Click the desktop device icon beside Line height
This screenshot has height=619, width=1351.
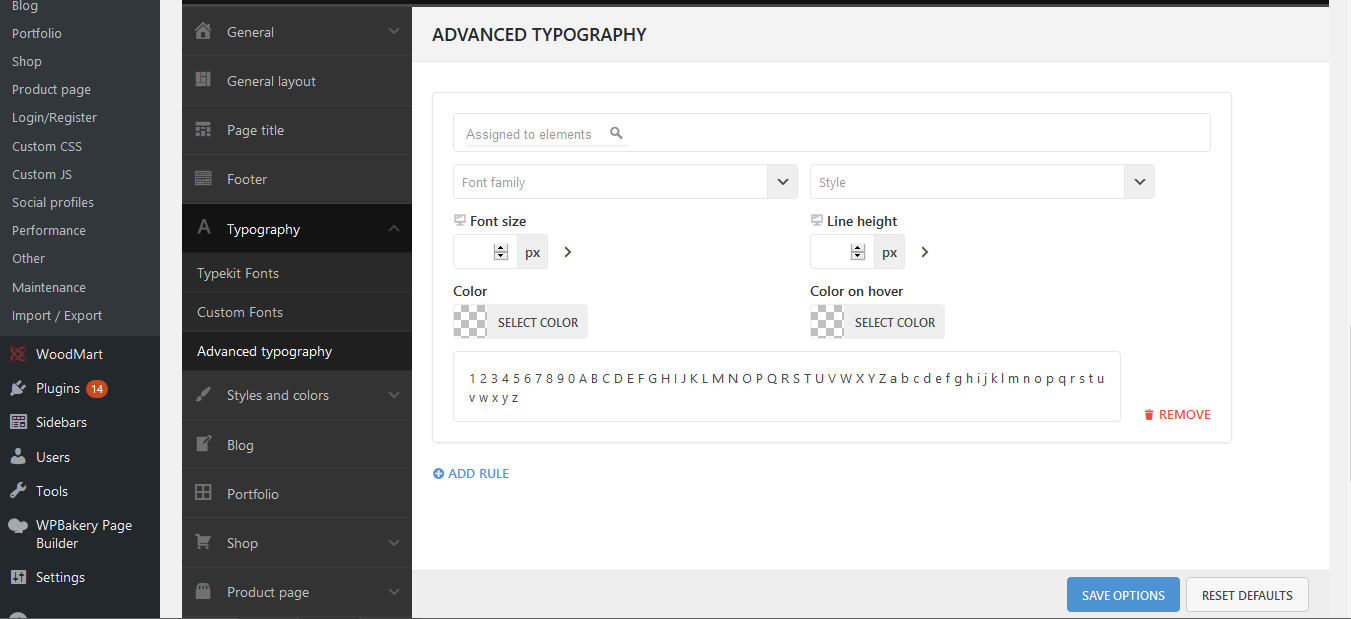[x=817, y=220]
